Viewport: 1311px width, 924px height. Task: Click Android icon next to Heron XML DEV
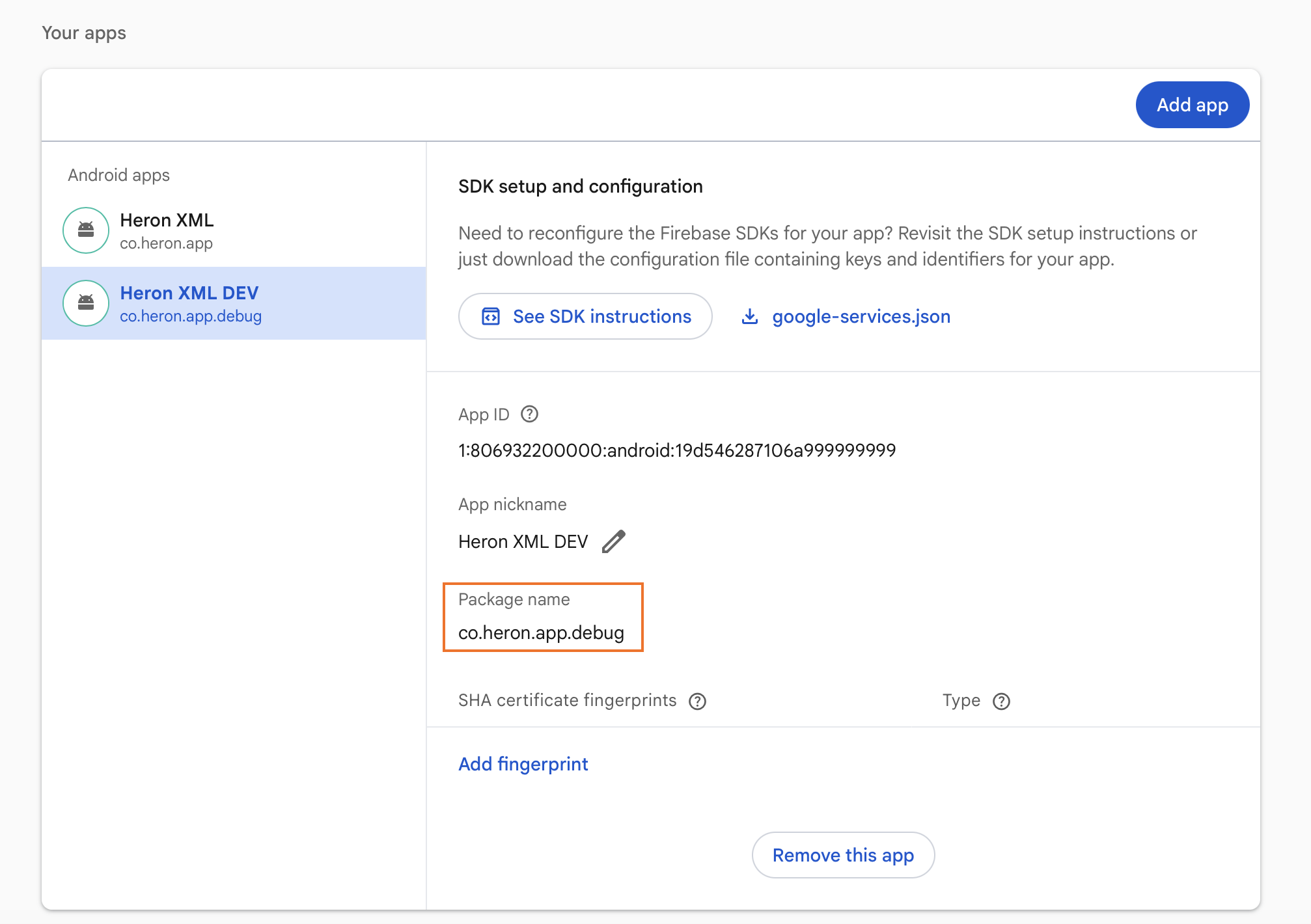pyautogui.click(x=86, y=303)
